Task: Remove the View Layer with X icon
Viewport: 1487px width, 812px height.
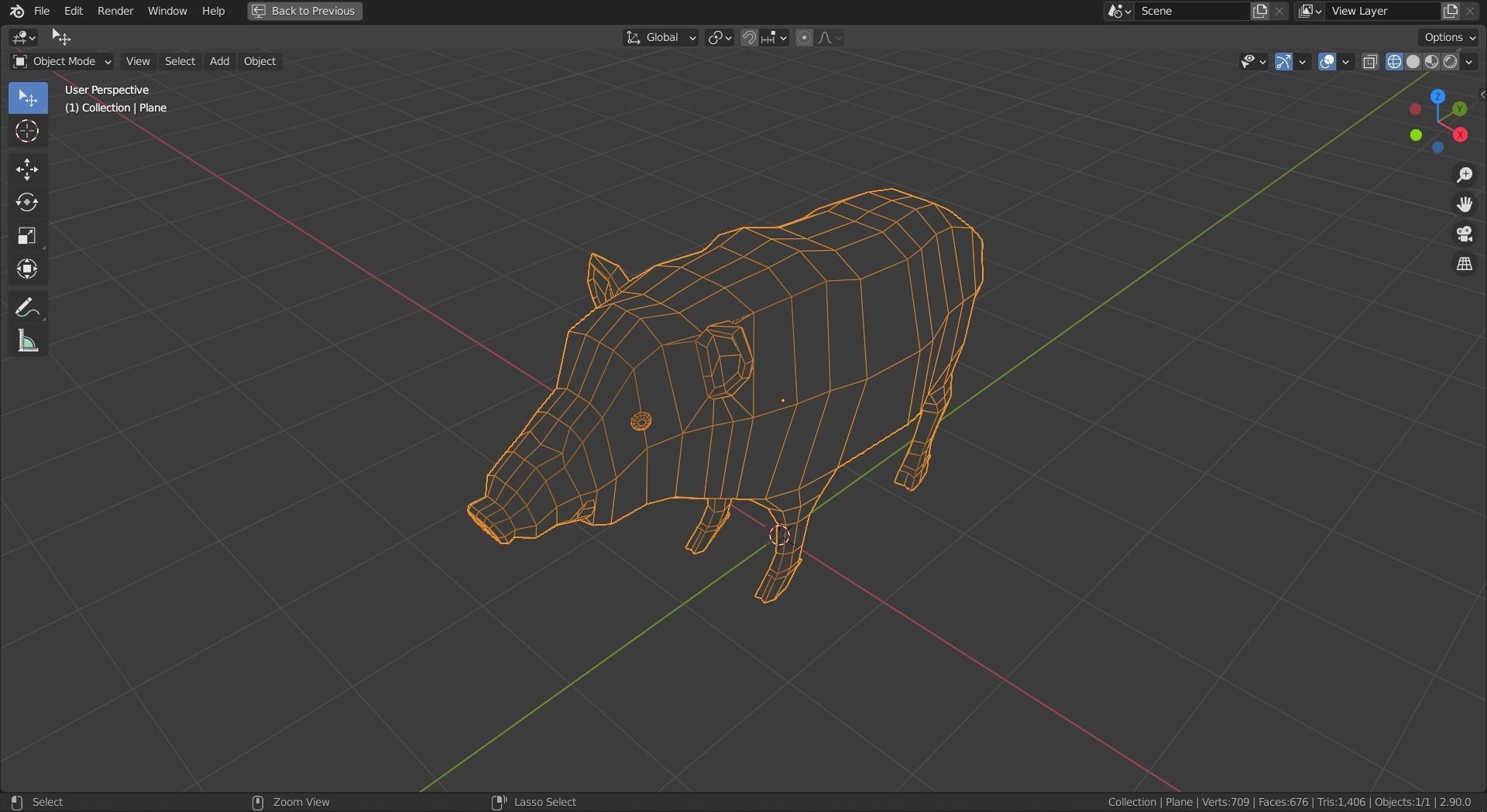Action: (1470, 11)
